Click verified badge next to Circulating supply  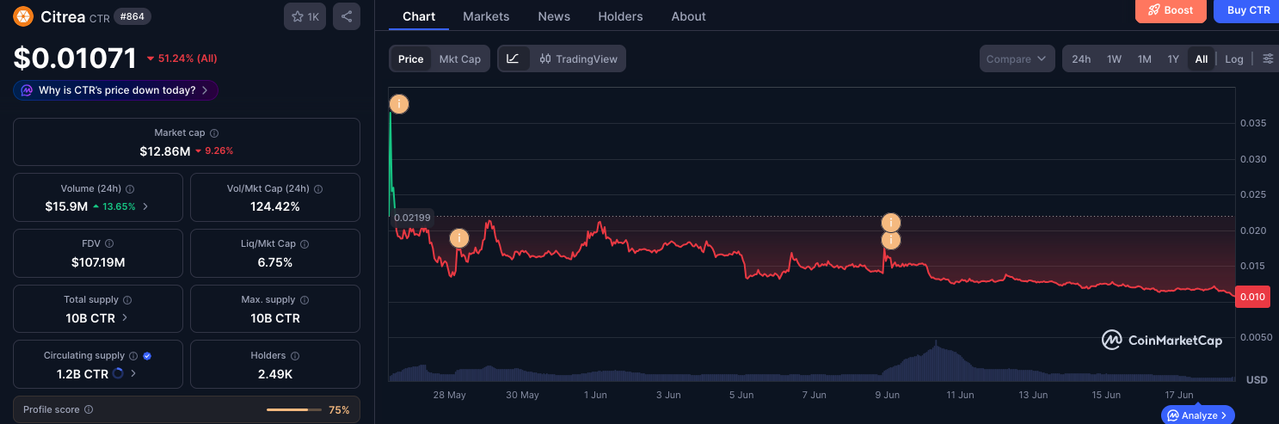(x=147, y=356)
